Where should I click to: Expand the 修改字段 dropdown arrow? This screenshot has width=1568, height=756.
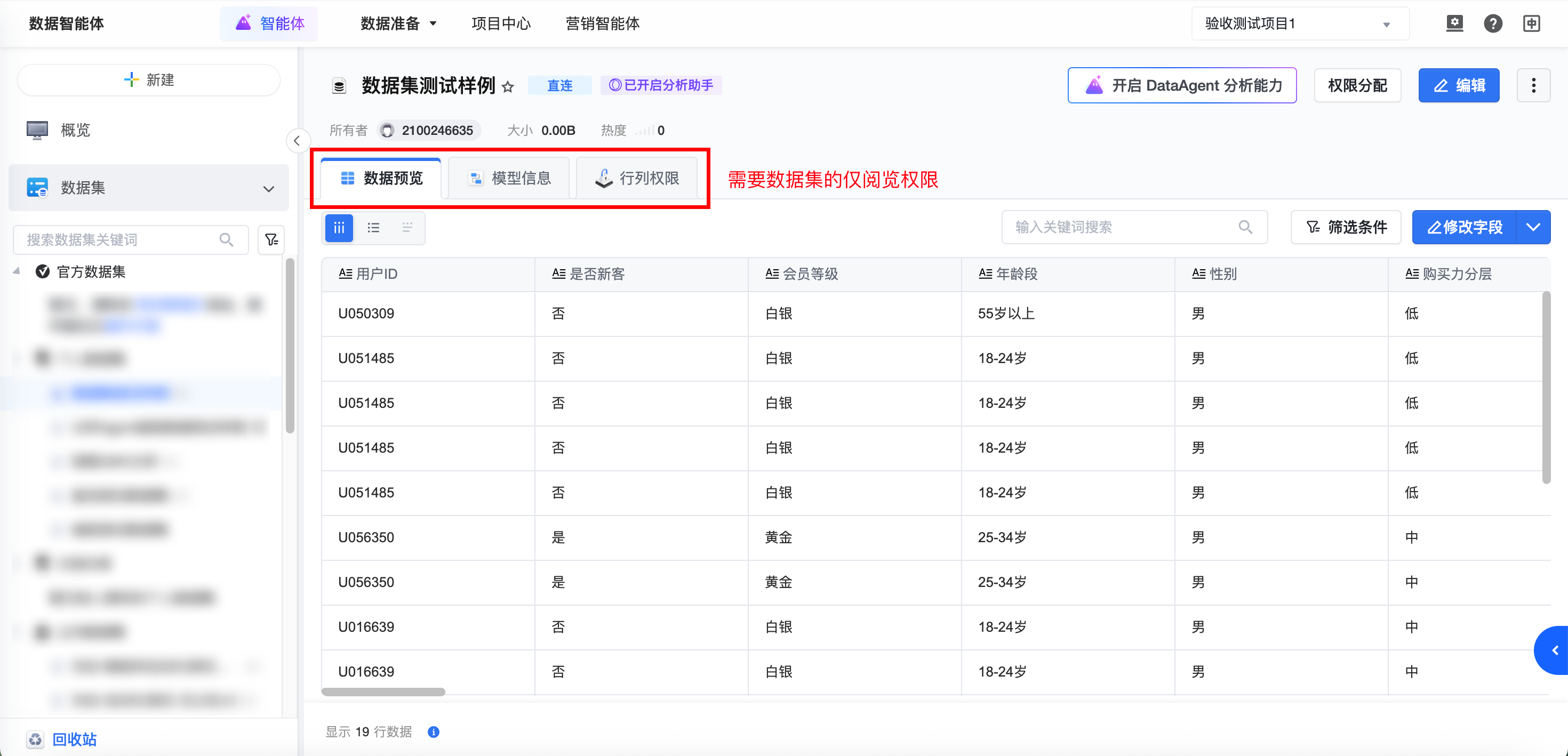tap(1533, 228)
